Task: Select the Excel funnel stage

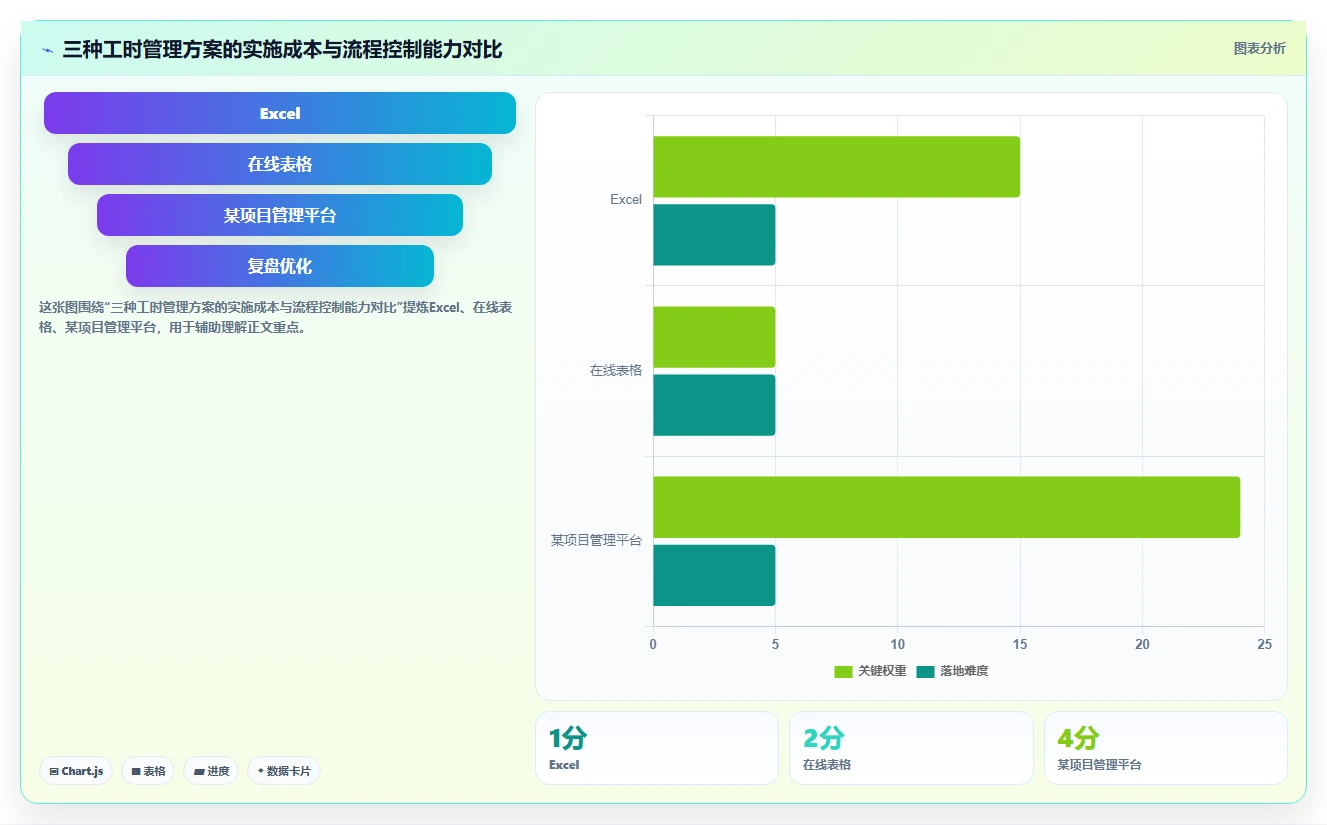Action: click(x=280, y=113)
